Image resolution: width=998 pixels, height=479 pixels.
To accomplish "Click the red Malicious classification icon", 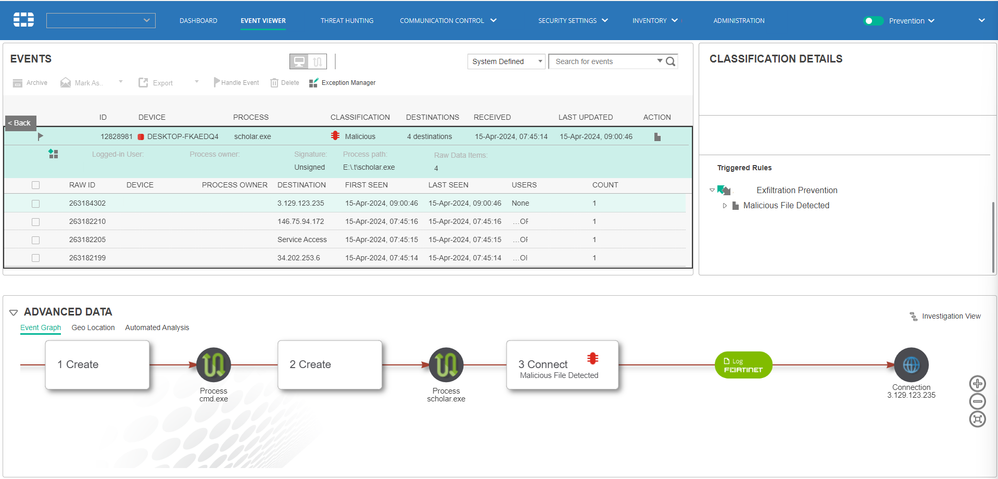I will (335, 136).
